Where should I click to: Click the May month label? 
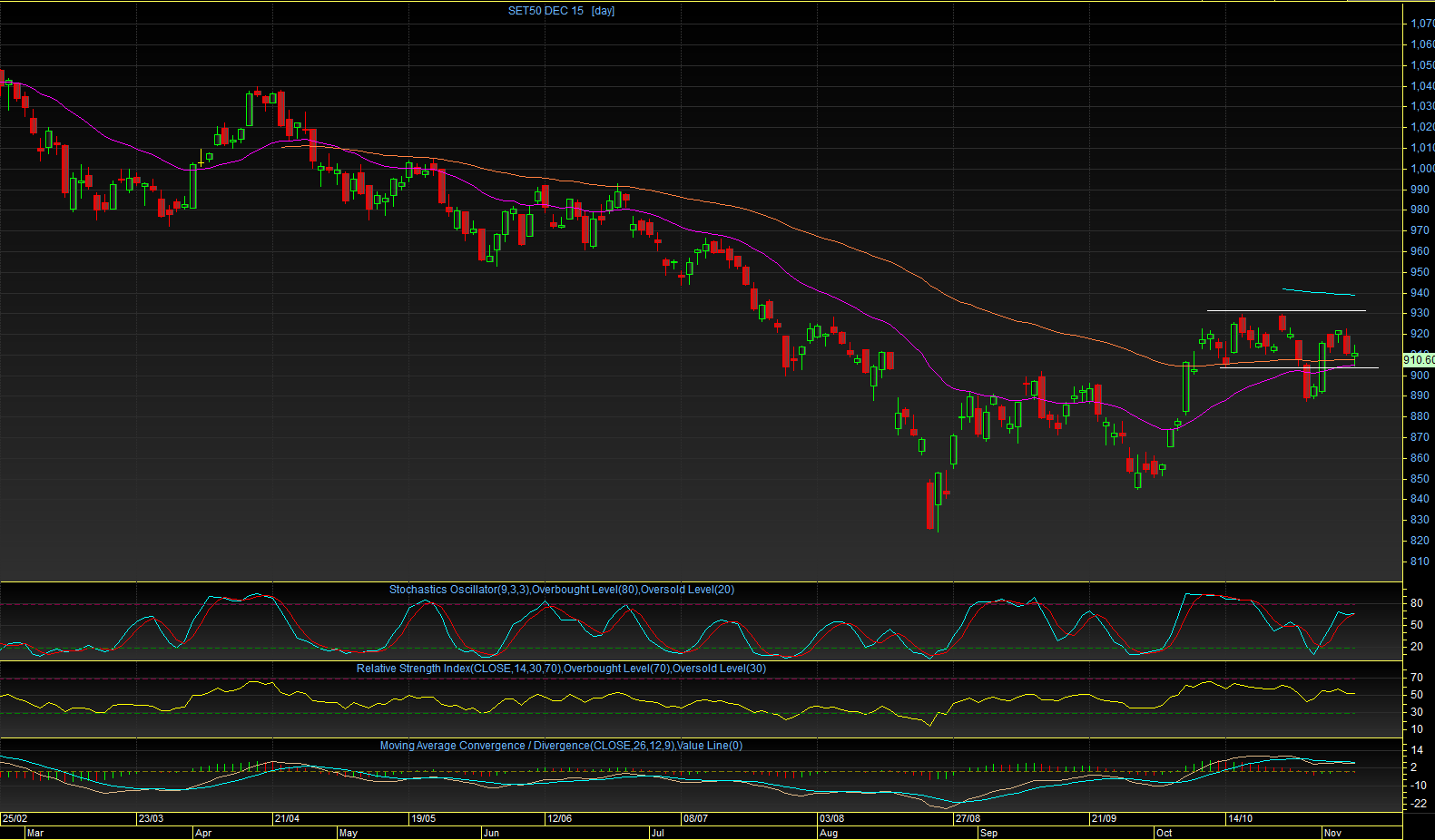[x=348, y=833]
